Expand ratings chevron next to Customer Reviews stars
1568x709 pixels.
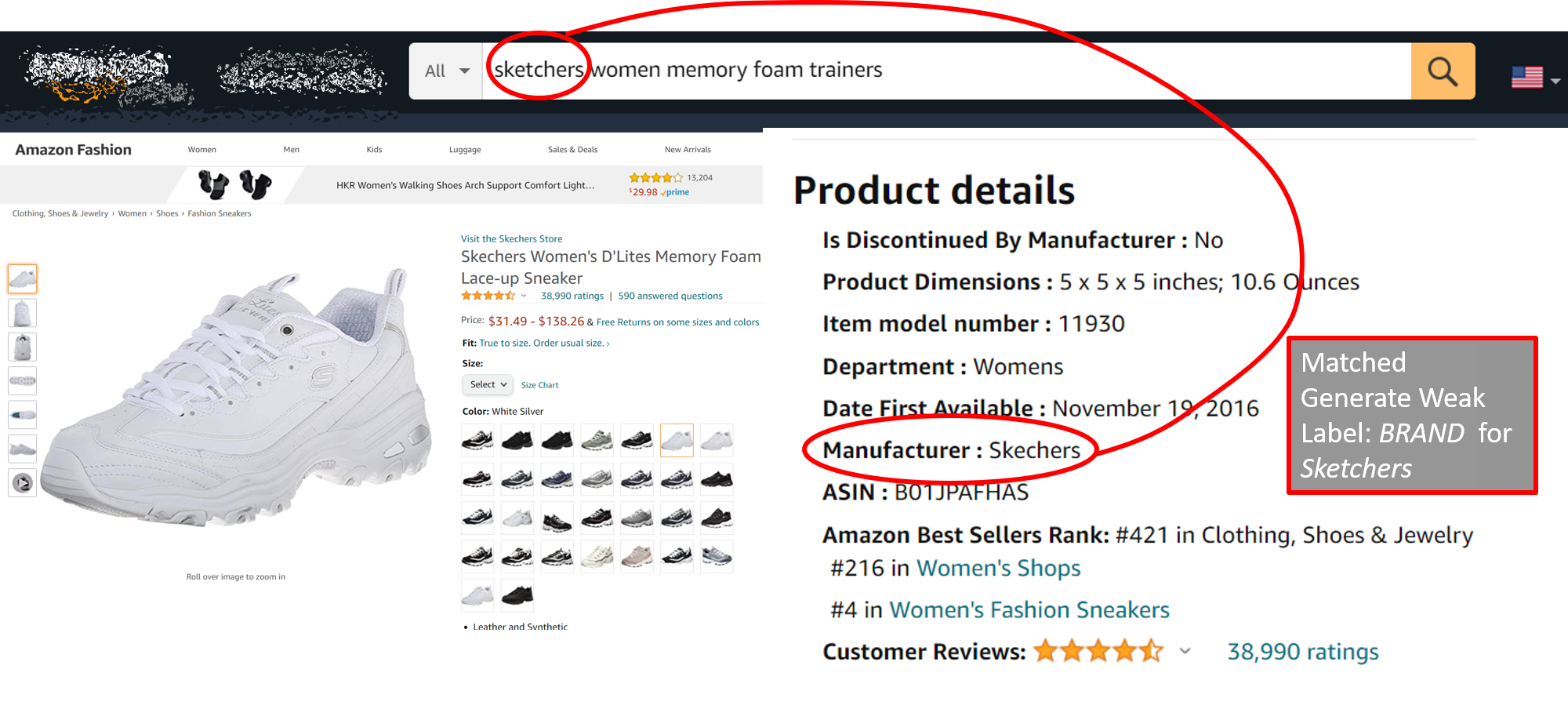(1185, 651)
